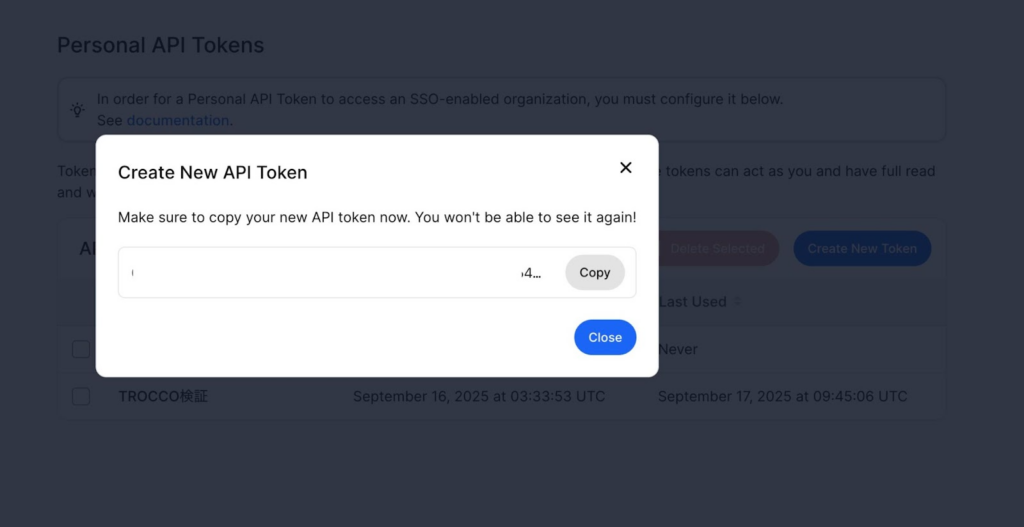This screenshot has width=1024, height=527.
Task: Click inside the API token field
Action: [330, 272]
